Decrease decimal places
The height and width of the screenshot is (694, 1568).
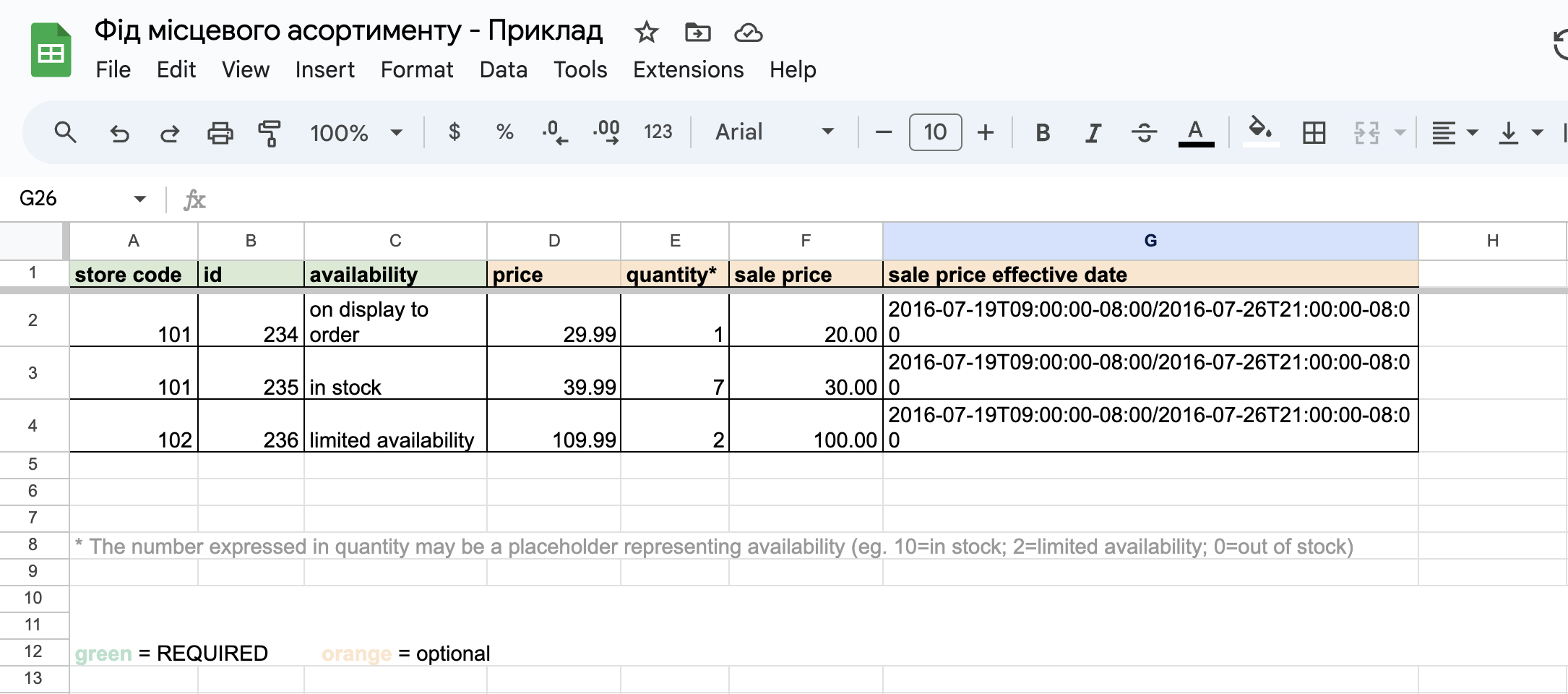pyautogui.click(x=555, y=132)
